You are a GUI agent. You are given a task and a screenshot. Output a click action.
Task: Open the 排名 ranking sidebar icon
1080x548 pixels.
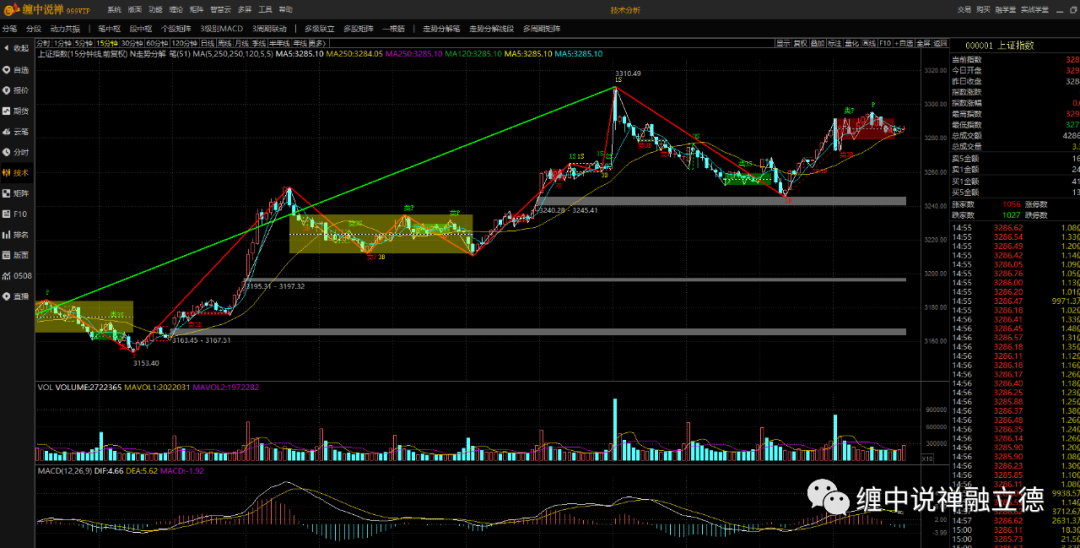click(x=16, y=235)
